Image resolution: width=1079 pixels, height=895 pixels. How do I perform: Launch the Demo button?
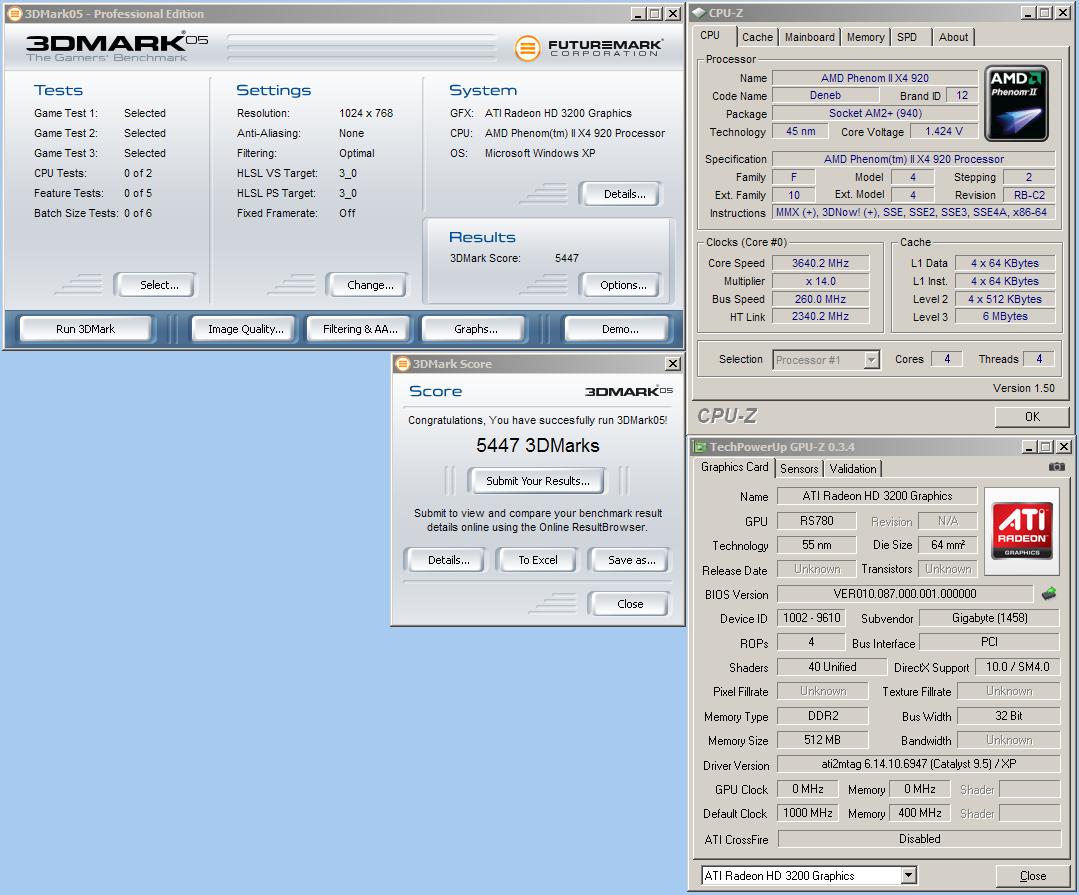(620, 329)
